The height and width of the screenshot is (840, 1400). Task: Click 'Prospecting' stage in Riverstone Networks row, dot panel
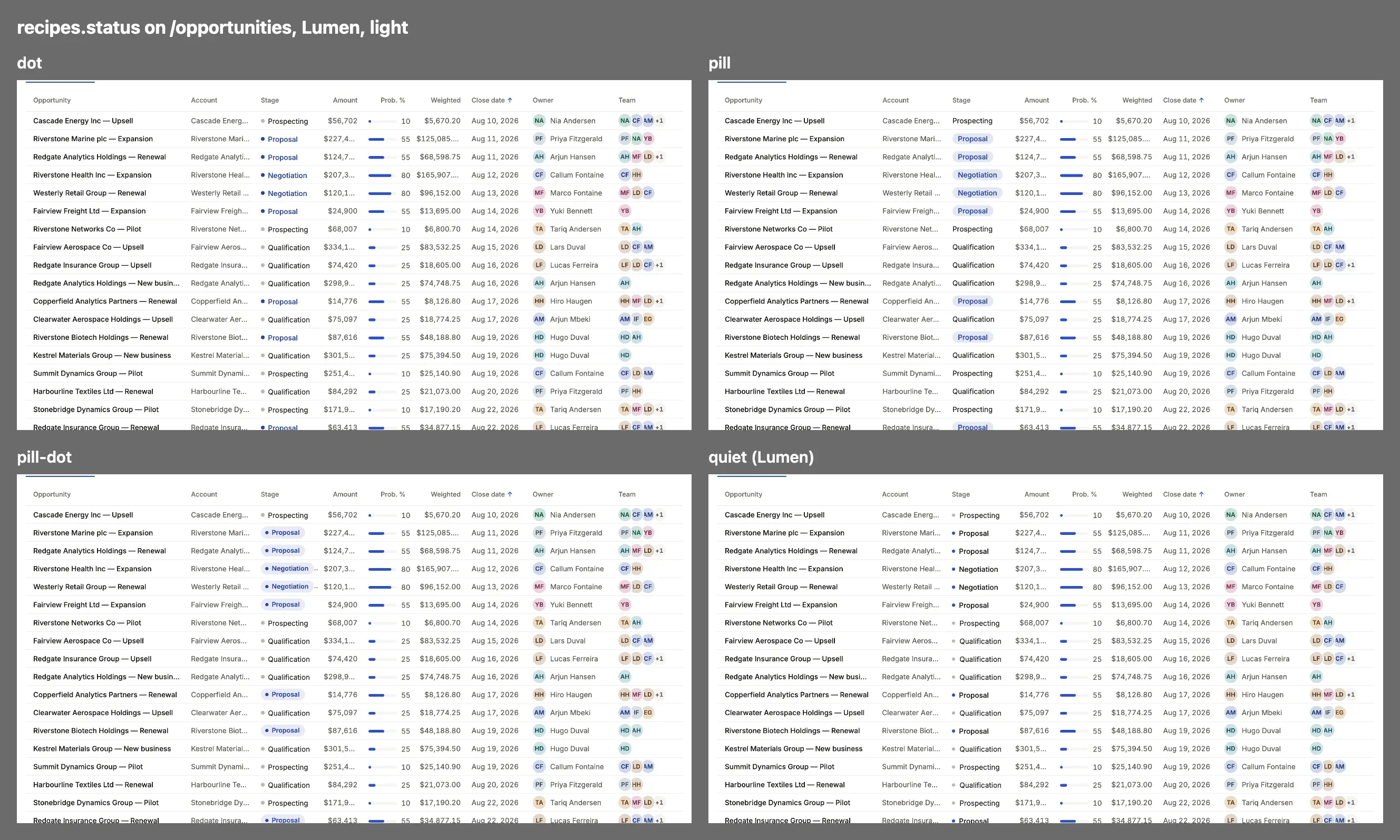[x=288, y=229]
